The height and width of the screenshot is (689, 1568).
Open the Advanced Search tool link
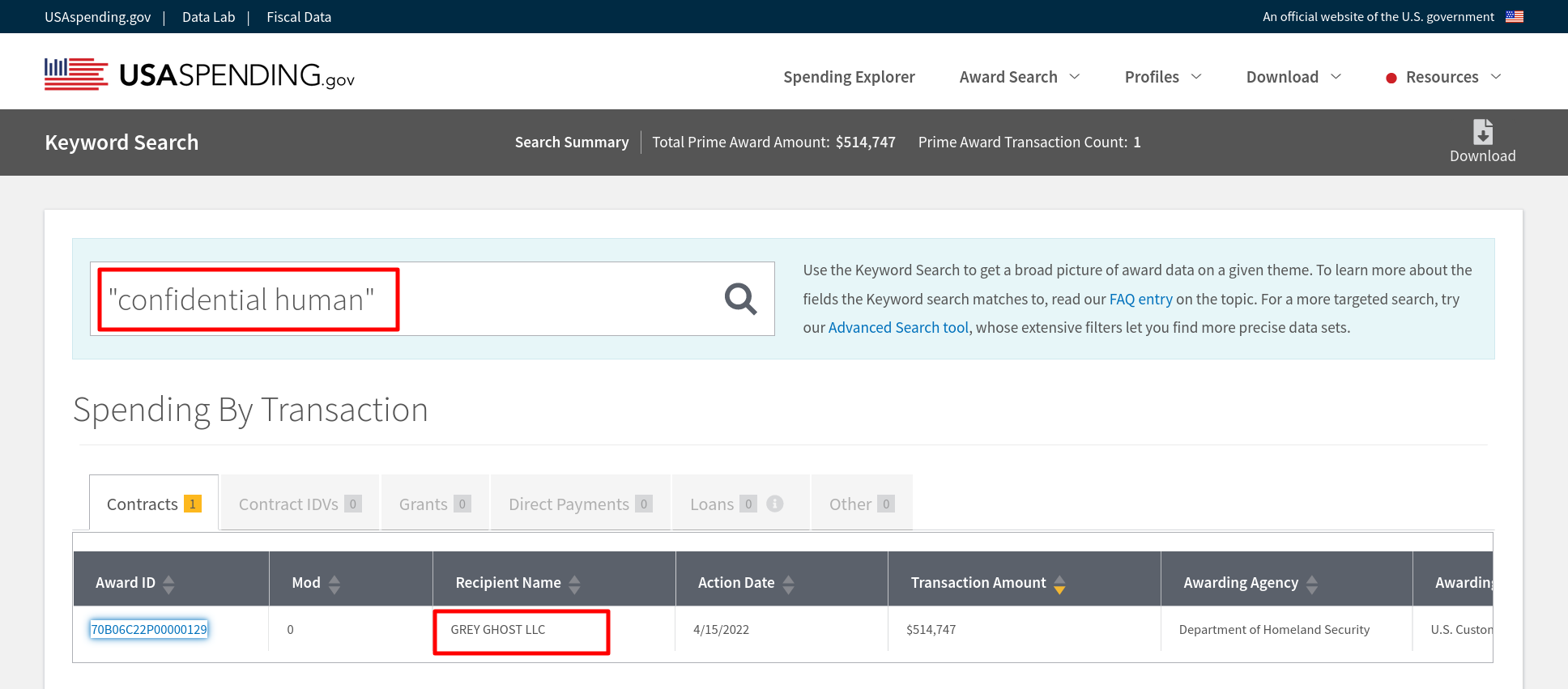point(898,327)
